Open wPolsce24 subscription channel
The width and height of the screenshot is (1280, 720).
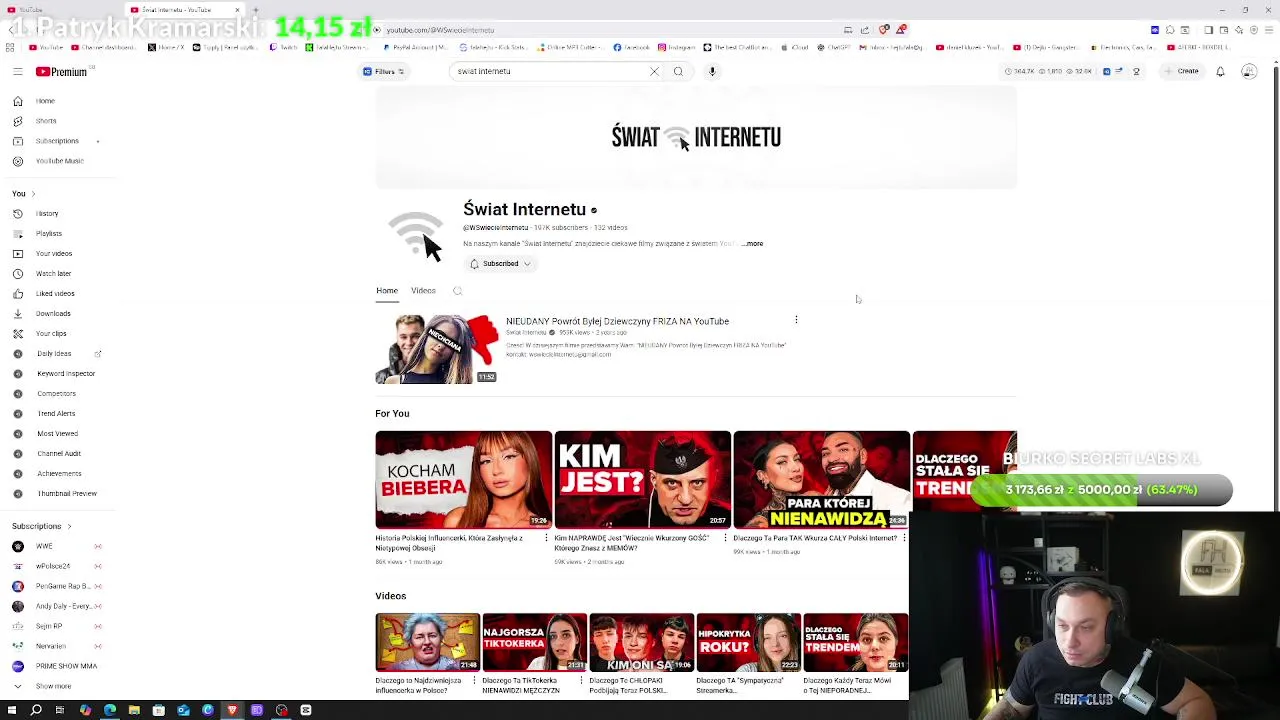pos(53,566)
